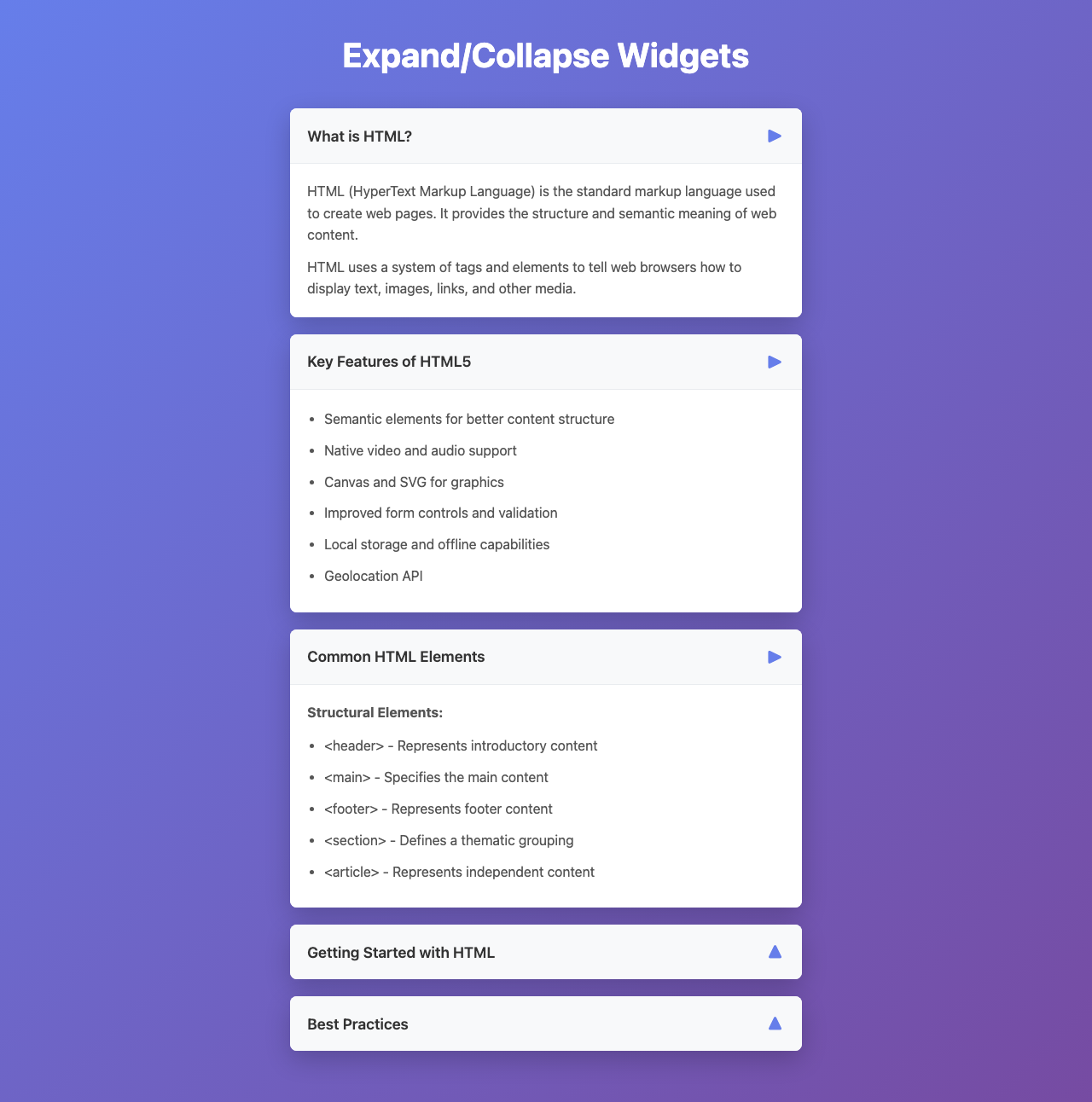Select the <article> element description line

point(460,872)
